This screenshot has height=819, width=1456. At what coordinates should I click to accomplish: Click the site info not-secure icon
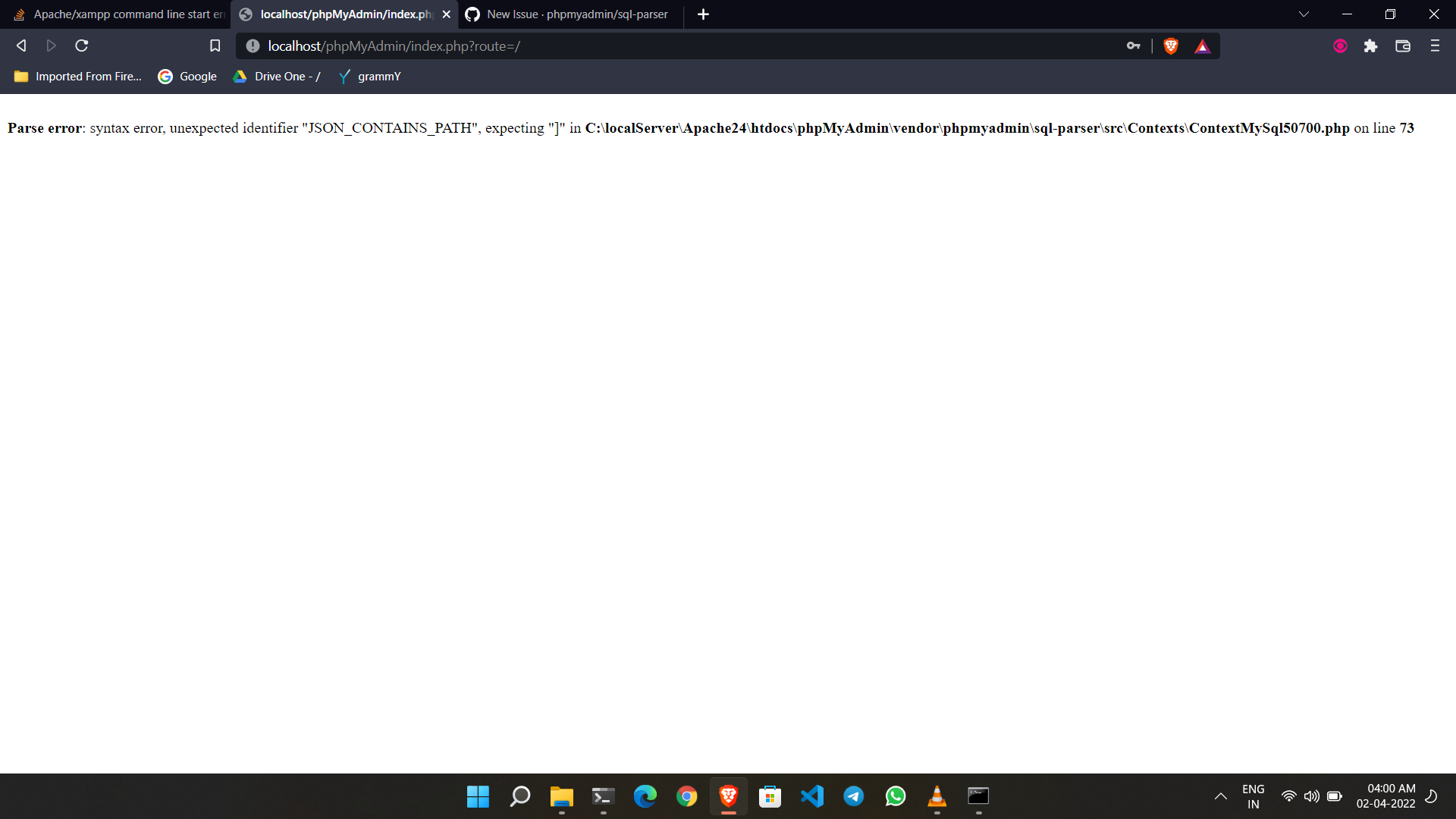tap(253, 46)
